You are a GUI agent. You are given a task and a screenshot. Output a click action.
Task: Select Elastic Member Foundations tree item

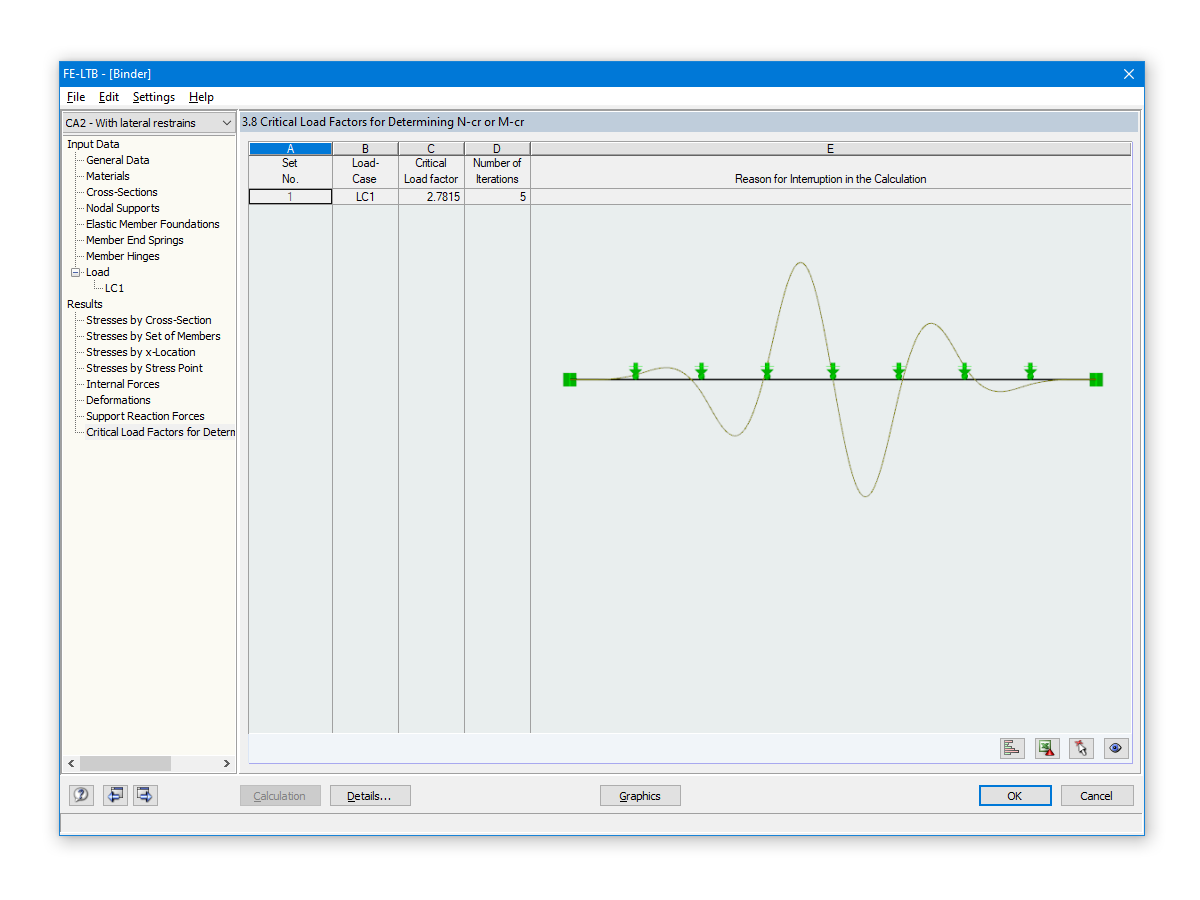point(153,224)
